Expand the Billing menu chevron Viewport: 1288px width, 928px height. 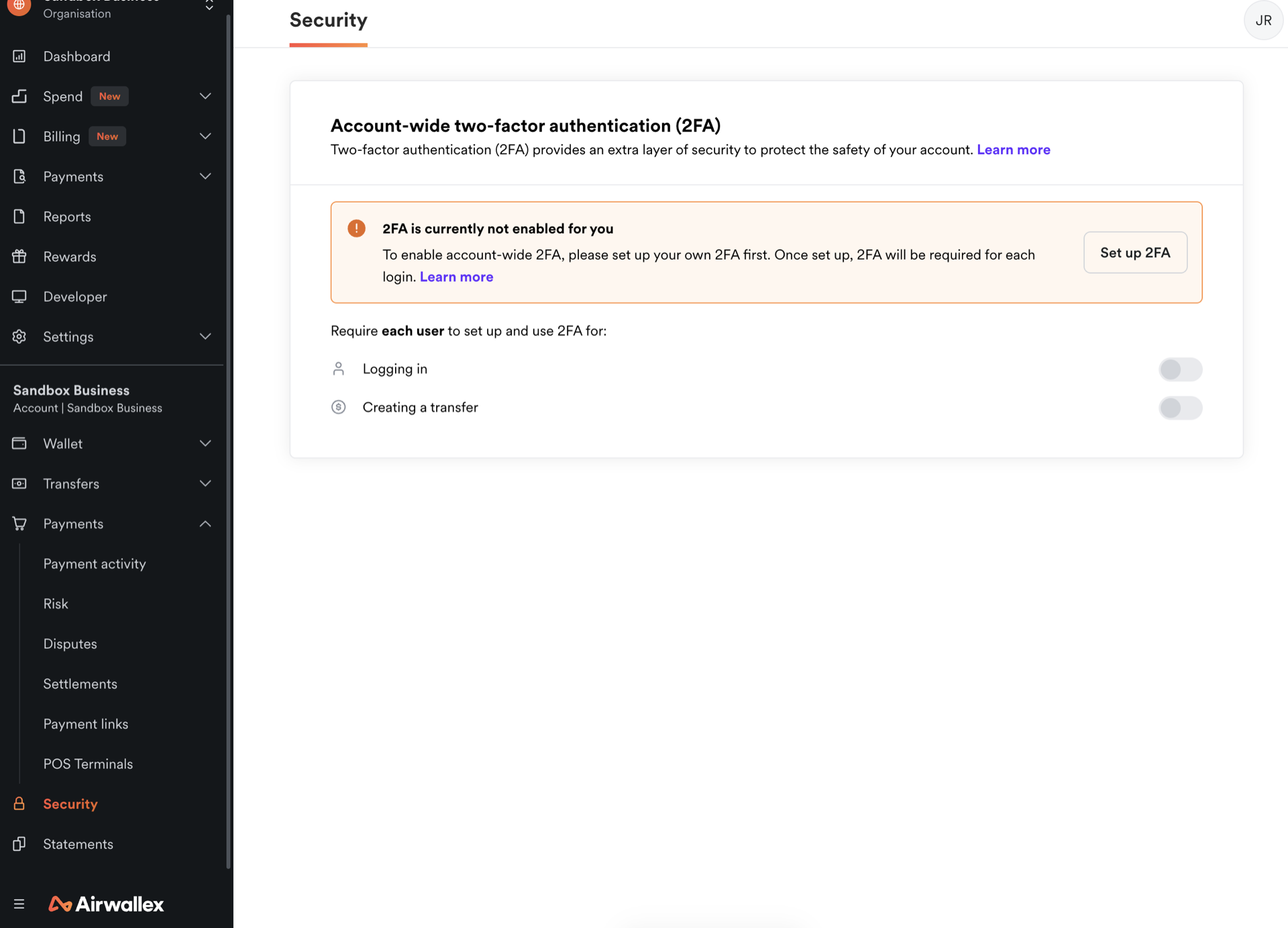tap(205, 136)
